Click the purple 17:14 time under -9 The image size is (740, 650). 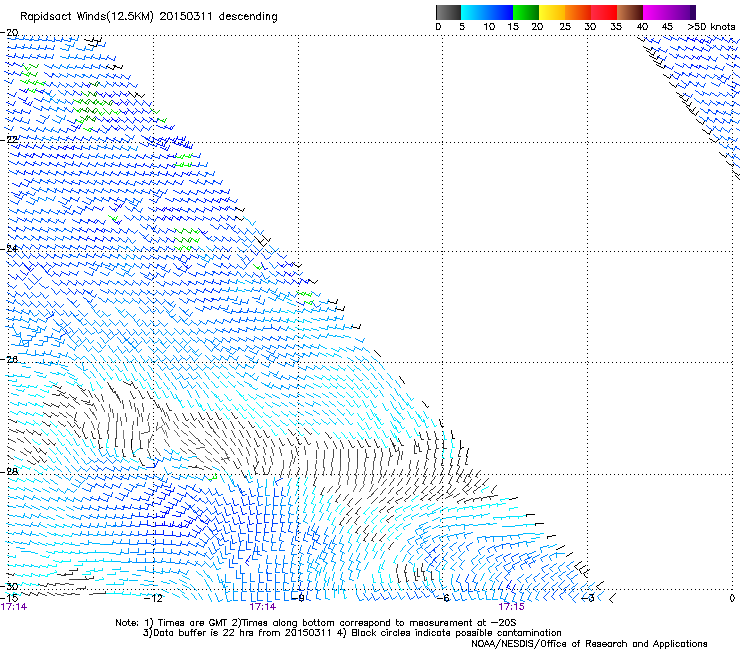[x=263, y=607]
